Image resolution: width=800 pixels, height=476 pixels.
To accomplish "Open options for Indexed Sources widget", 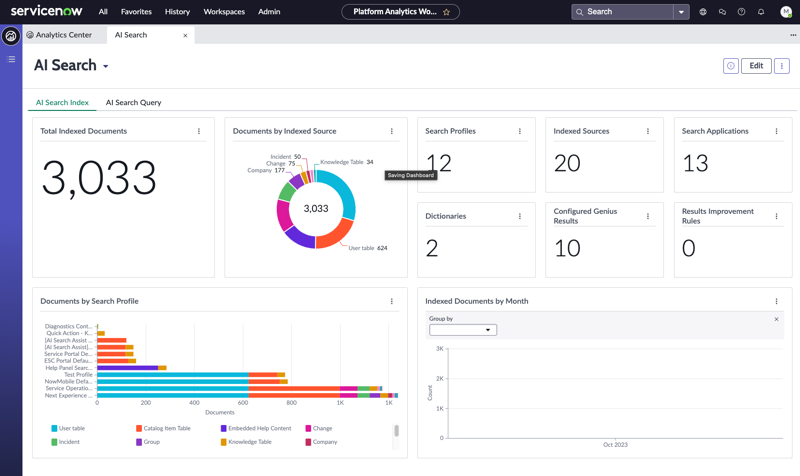I will 648,131.
